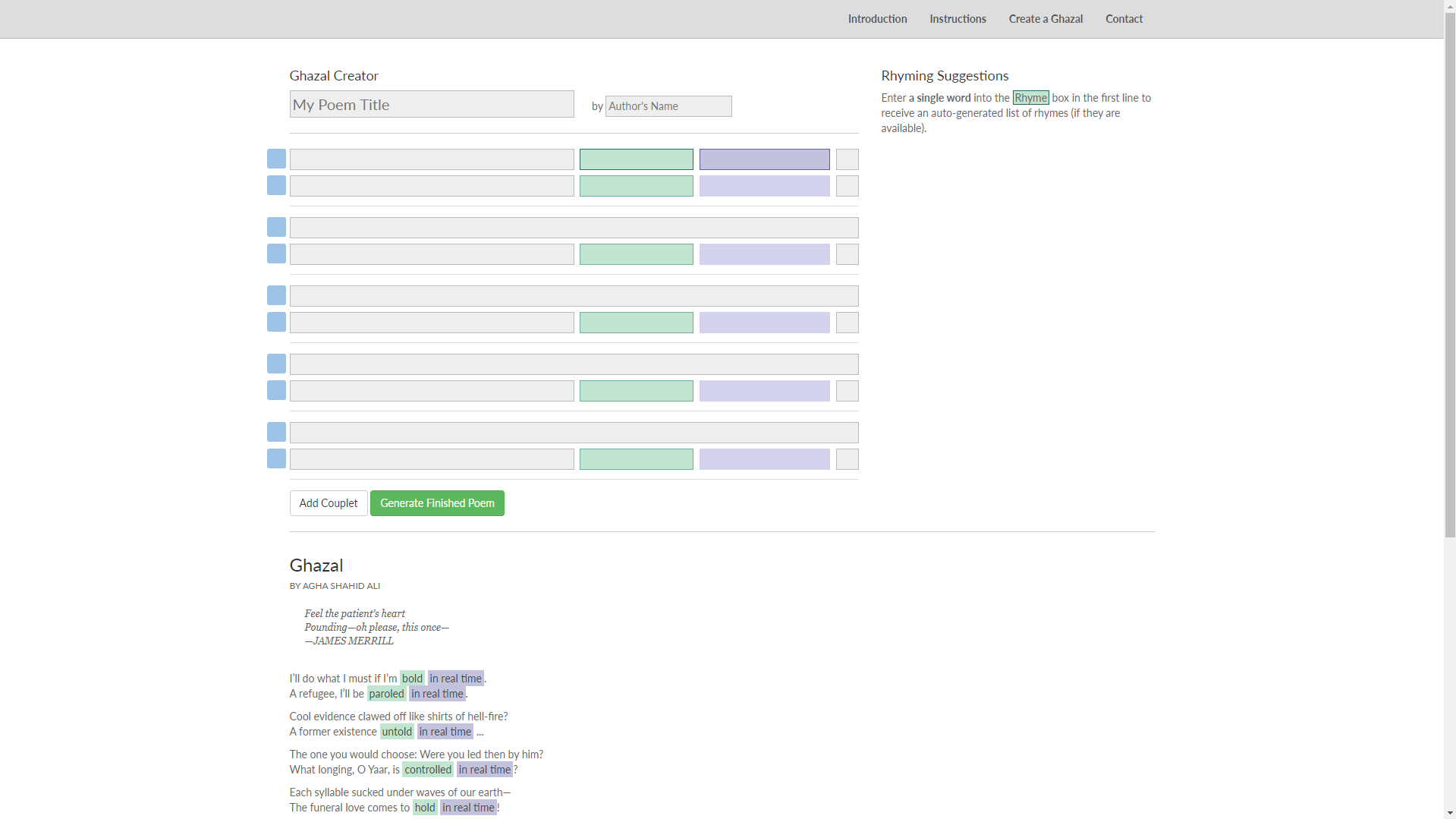1456x819 pixels.
Task: Click the green rhyme box in first line
Action: [636, 159]
